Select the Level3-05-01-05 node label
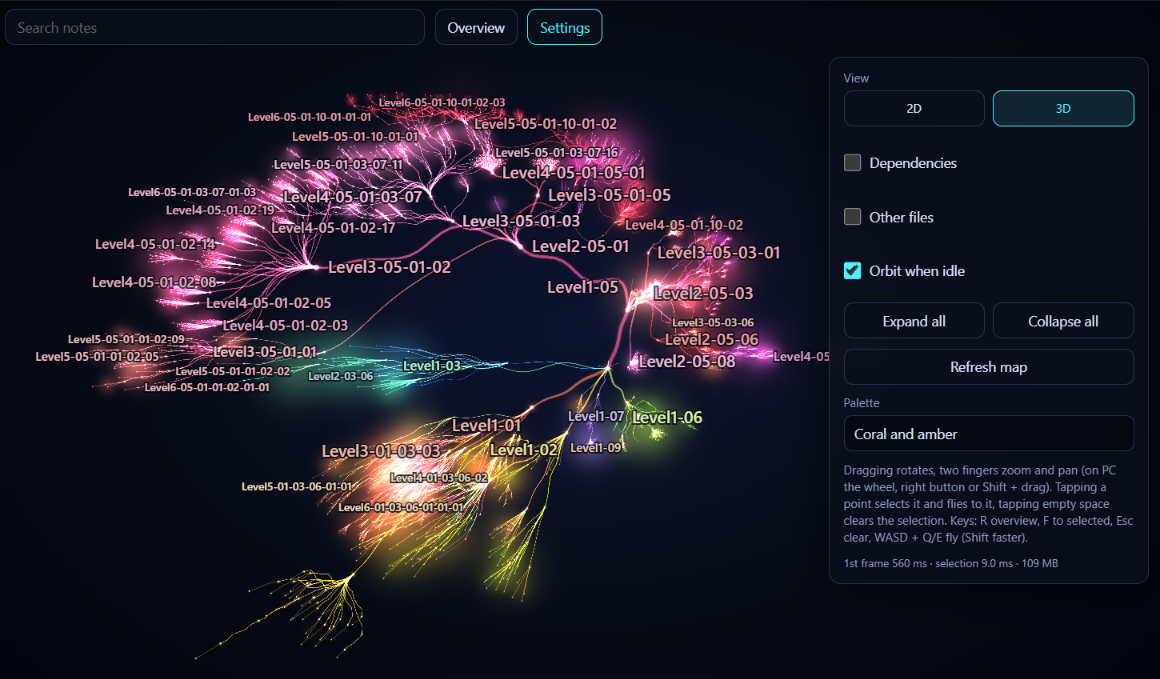1160x679 pixels. point(609,195)
